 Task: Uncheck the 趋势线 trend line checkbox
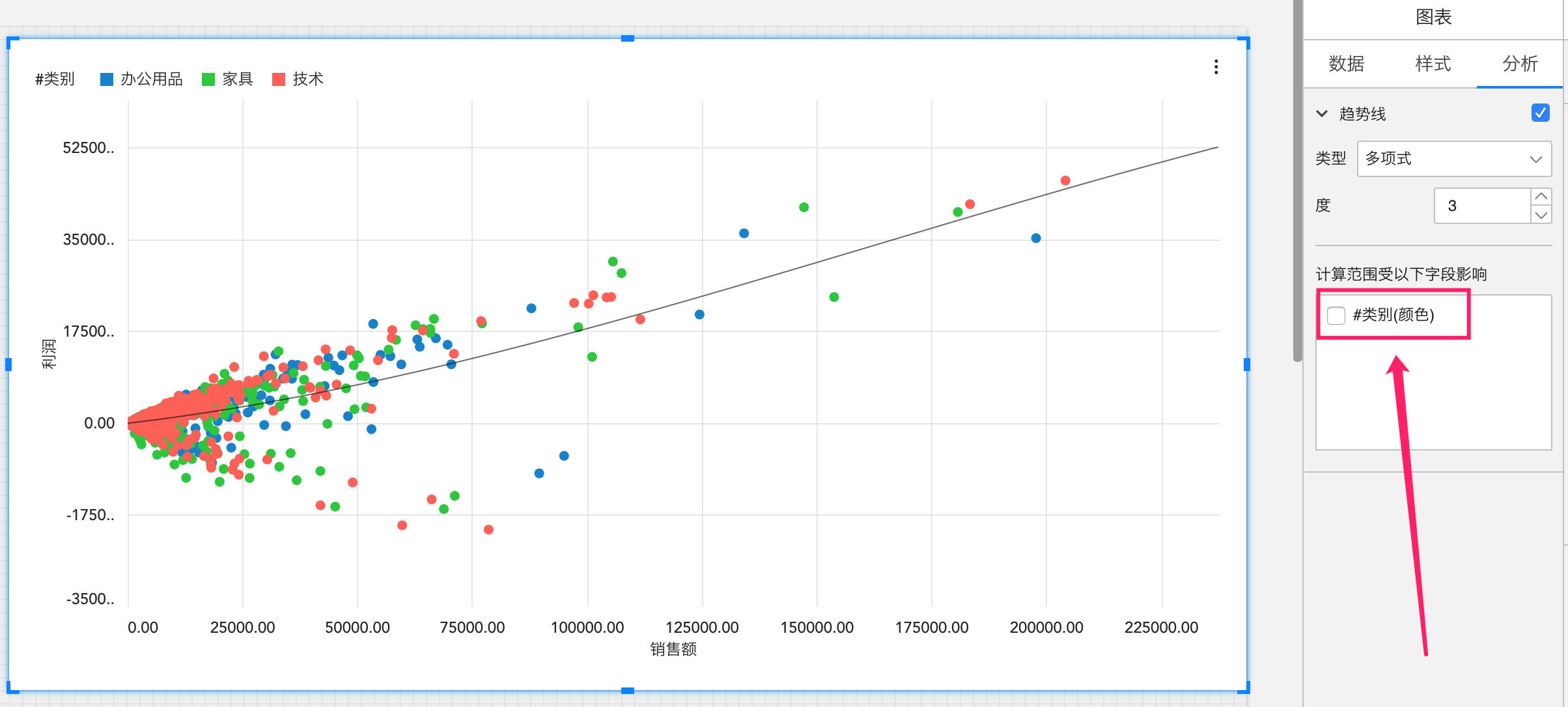[1540, 113]
